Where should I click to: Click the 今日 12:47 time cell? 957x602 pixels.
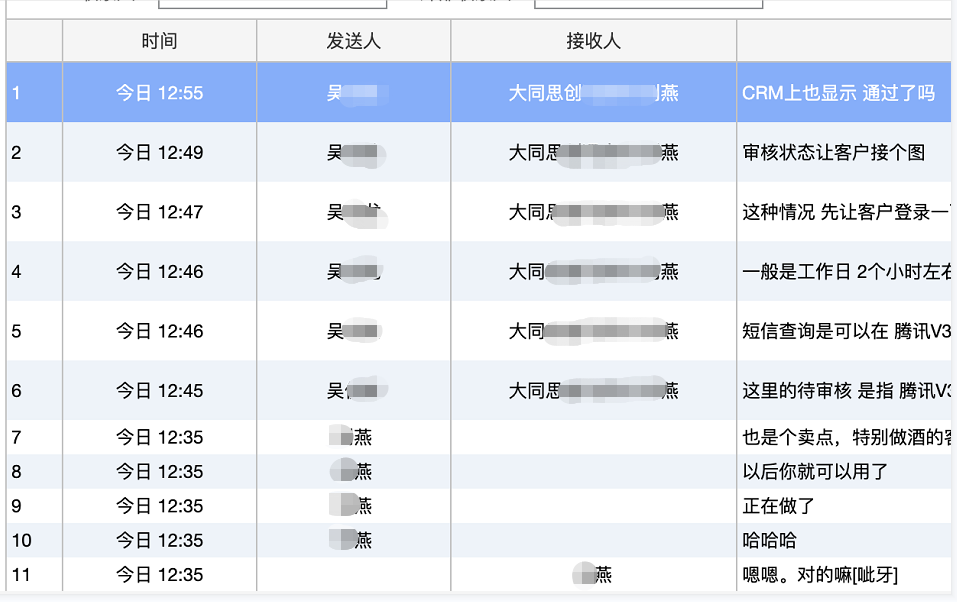[159, 212]
